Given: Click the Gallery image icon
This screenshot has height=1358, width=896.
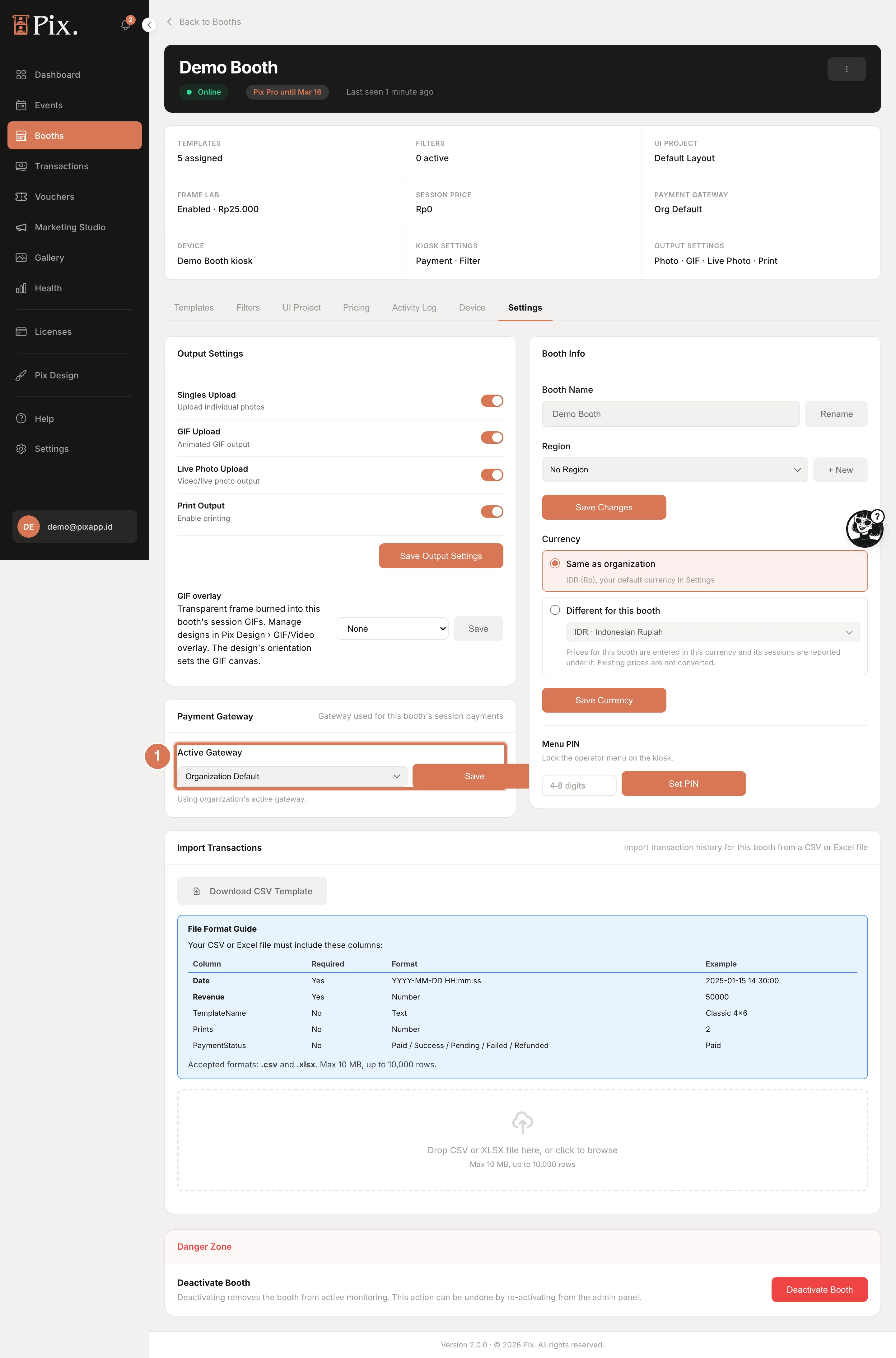Looking at the screenshot, I should tap(21, 258).
